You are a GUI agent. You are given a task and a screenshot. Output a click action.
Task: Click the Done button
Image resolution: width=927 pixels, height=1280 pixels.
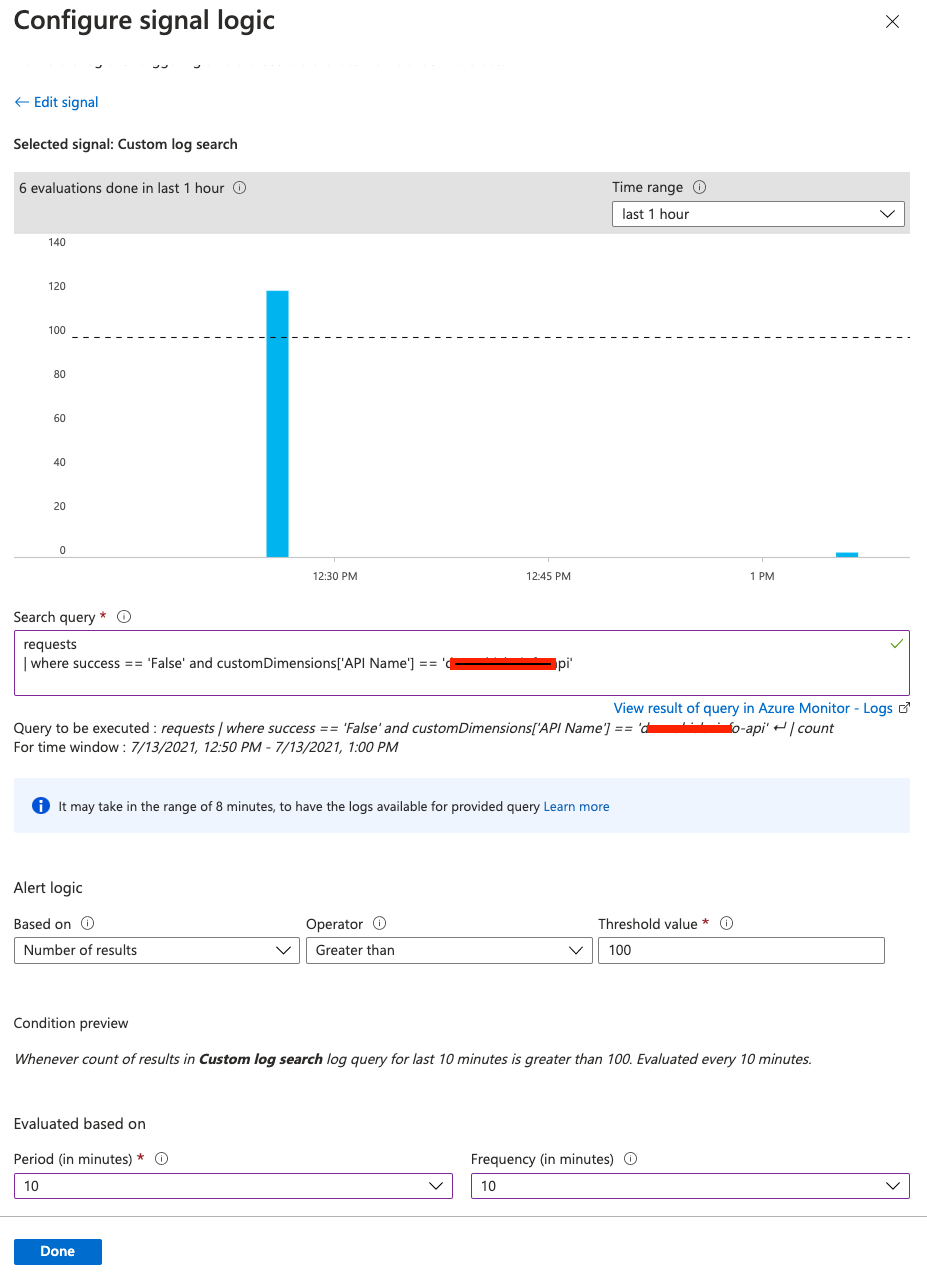point(58,1251)
